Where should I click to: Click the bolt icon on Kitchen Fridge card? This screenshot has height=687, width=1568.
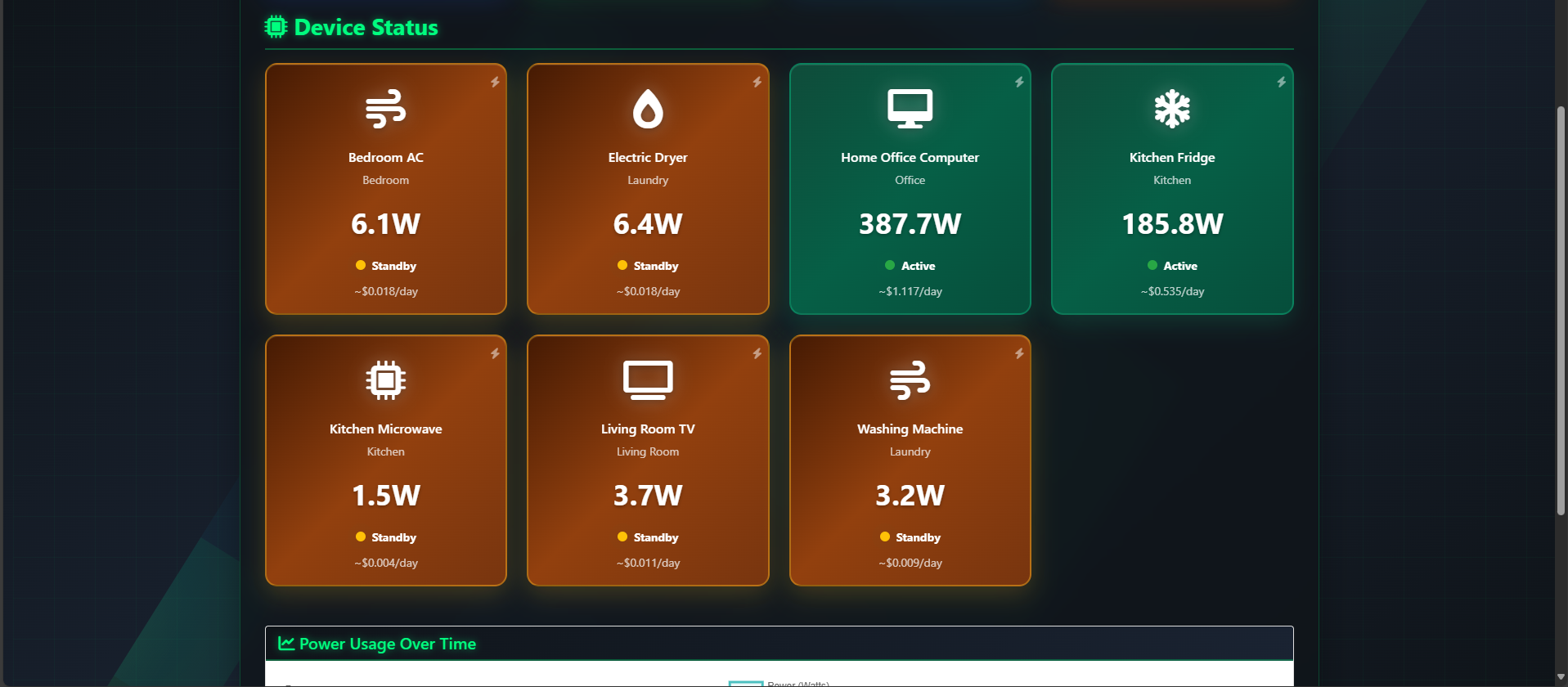[1281, 82]
